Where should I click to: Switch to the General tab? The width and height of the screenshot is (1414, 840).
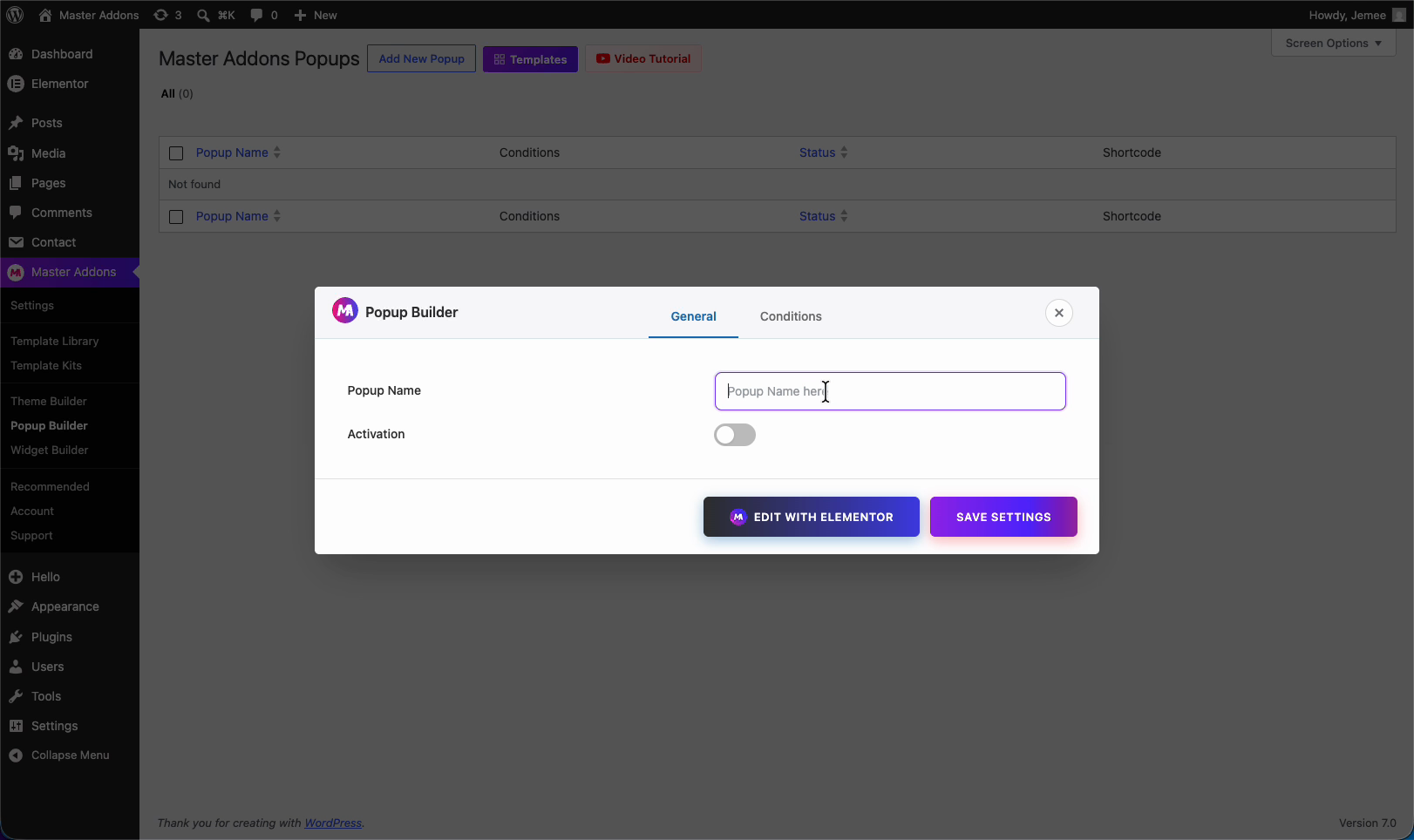[x=693, y=316]
